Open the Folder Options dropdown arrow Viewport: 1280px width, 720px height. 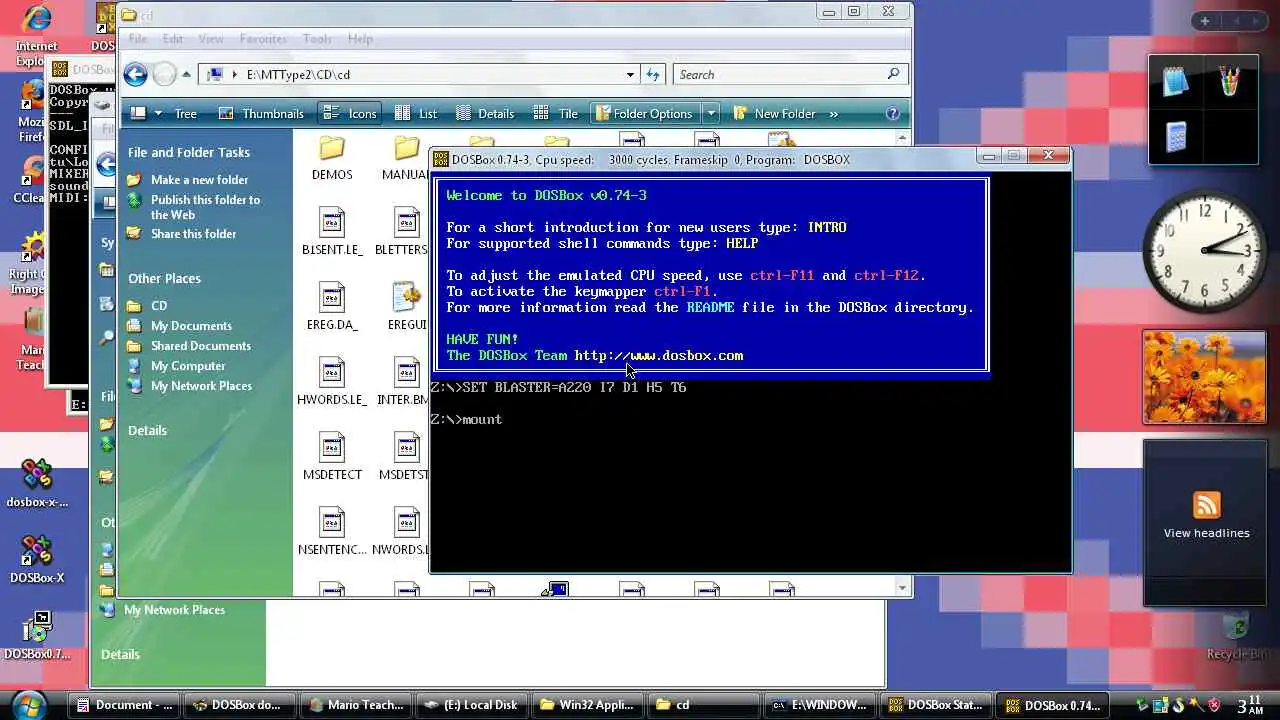pyautogui.click(x=710, y=113)
